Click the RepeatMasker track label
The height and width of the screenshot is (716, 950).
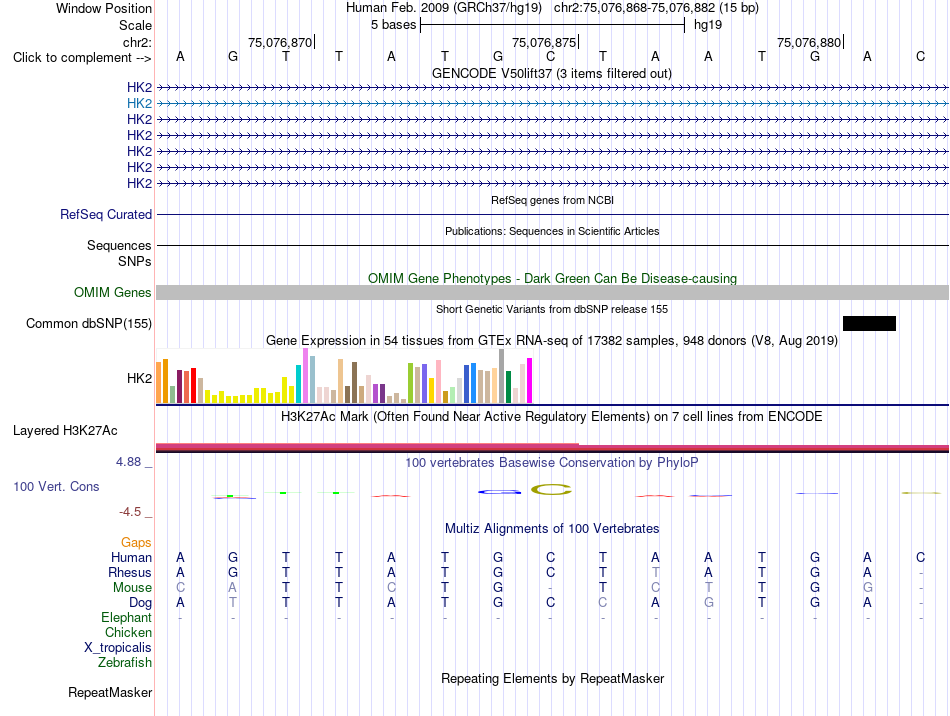tap(110, 692)
